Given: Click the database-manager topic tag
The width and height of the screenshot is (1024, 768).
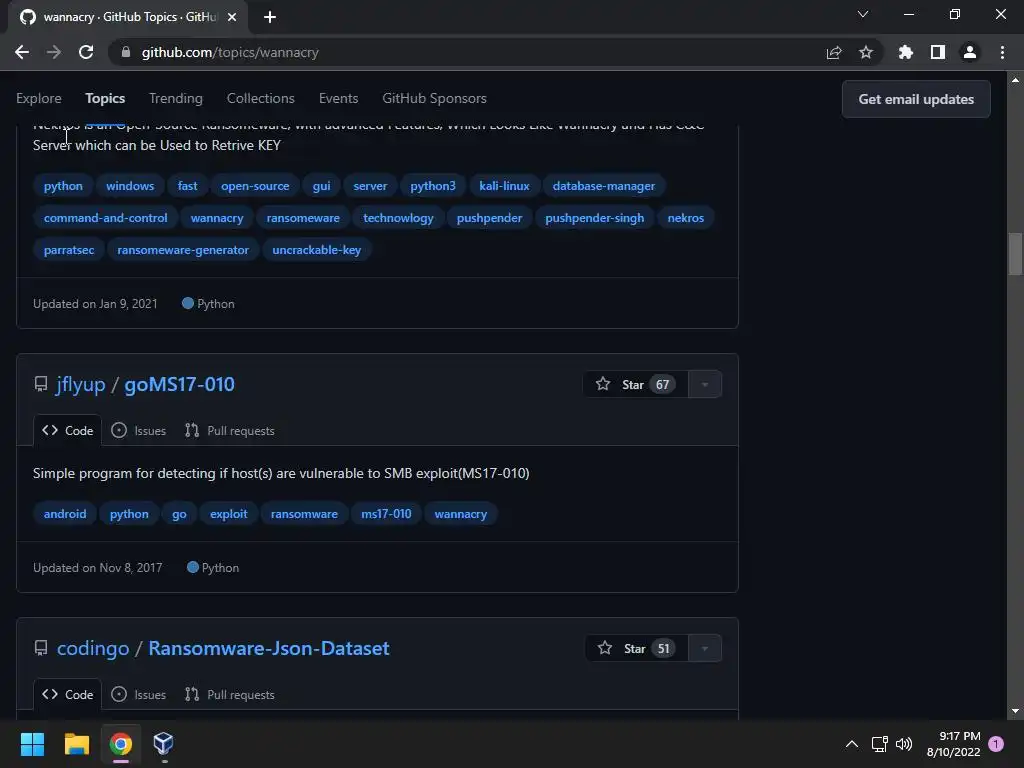Looking at the screenshot, I should coord(603,185).
